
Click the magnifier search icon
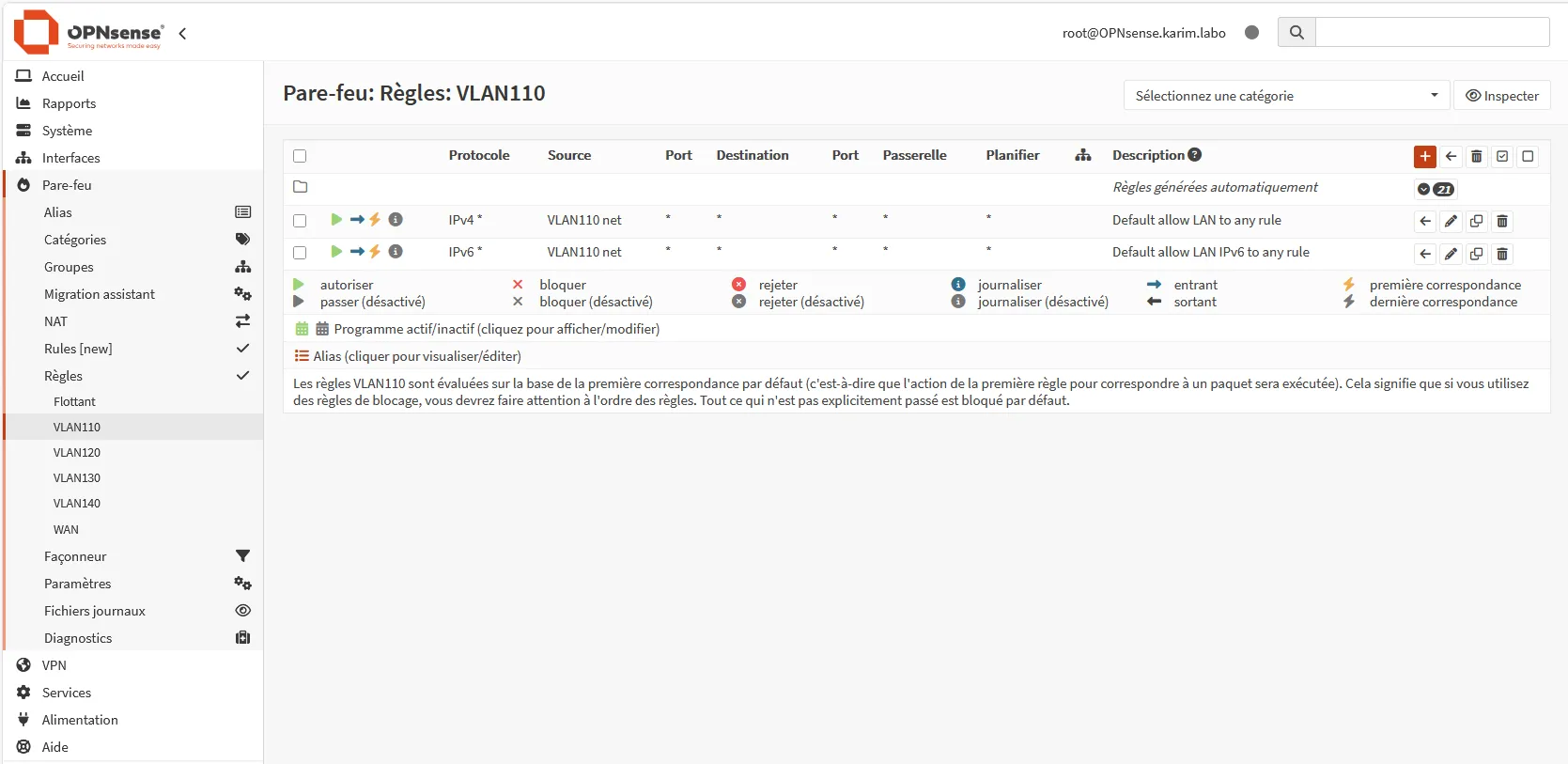click(x=1296, y=32)
